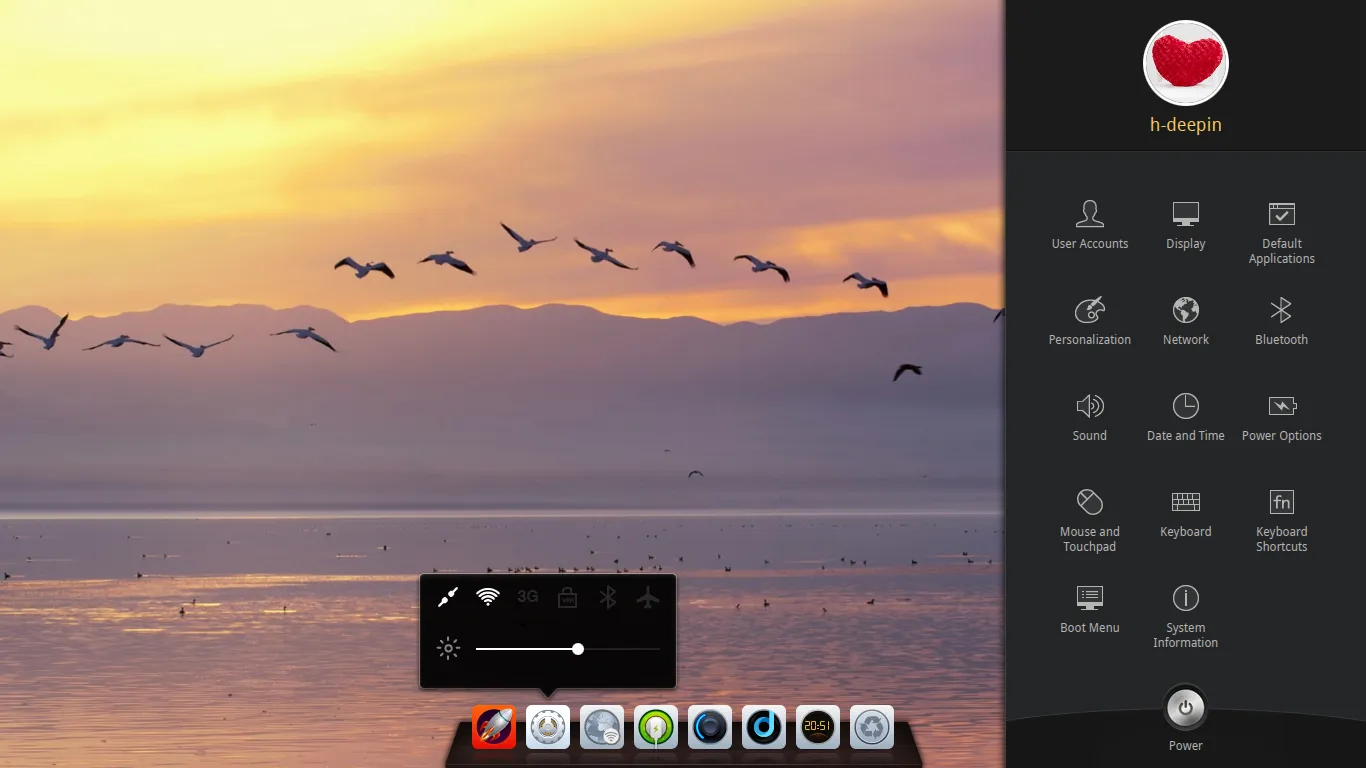Click the volume knob dock icon
The image size is (1366, 768).
tap(710, 727)
